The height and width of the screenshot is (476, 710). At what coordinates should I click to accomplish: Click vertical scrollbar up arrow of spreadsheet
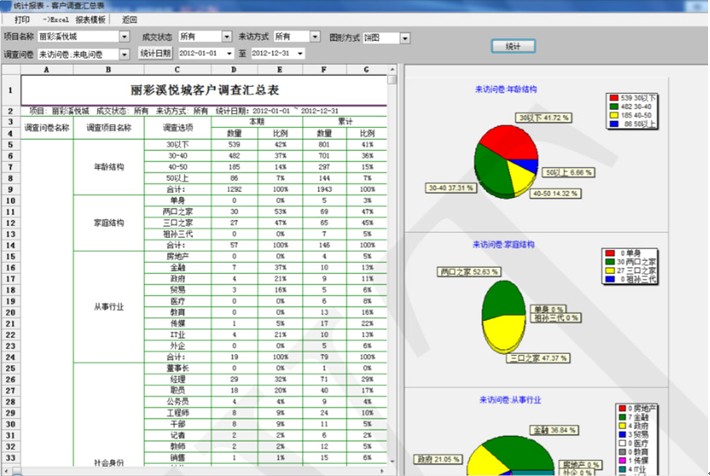pyautogui.click(x=392, y=70)
